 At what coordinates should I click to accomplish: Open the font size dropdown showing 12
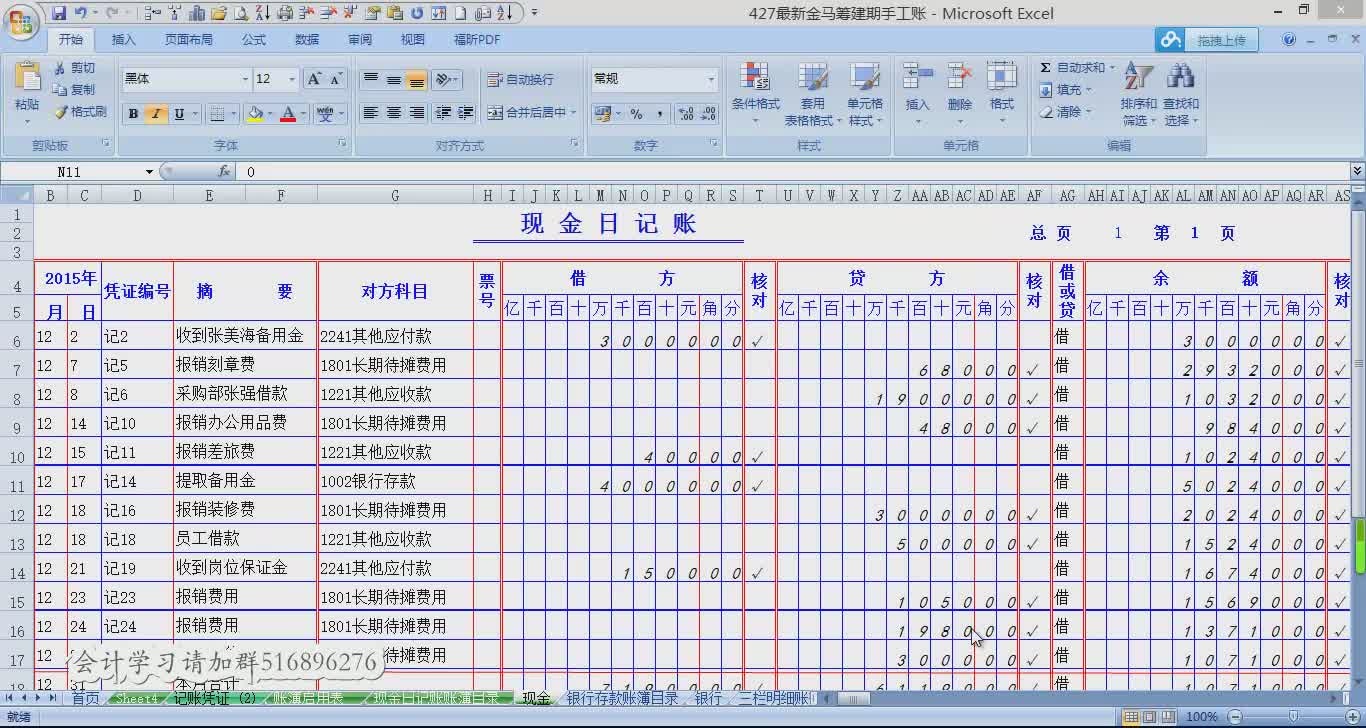[292, 79]
